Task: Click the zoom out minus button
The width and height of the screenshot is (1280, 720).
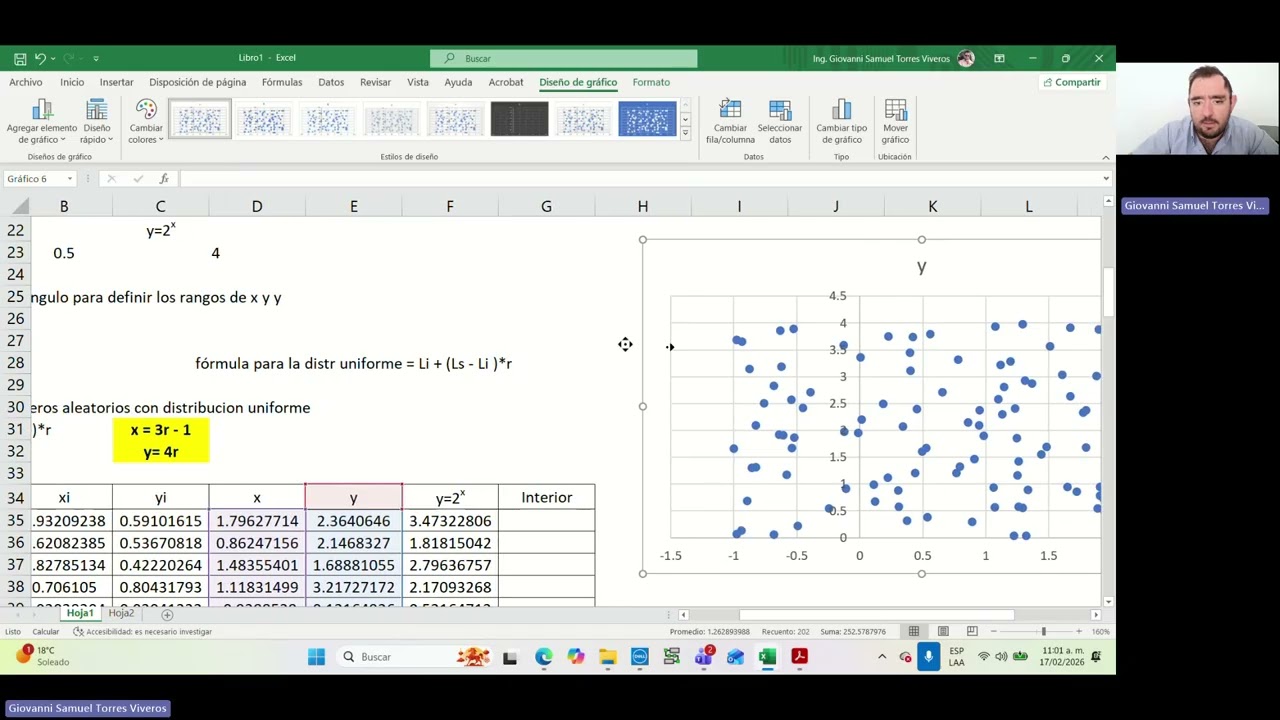Action: coord(993,631)
